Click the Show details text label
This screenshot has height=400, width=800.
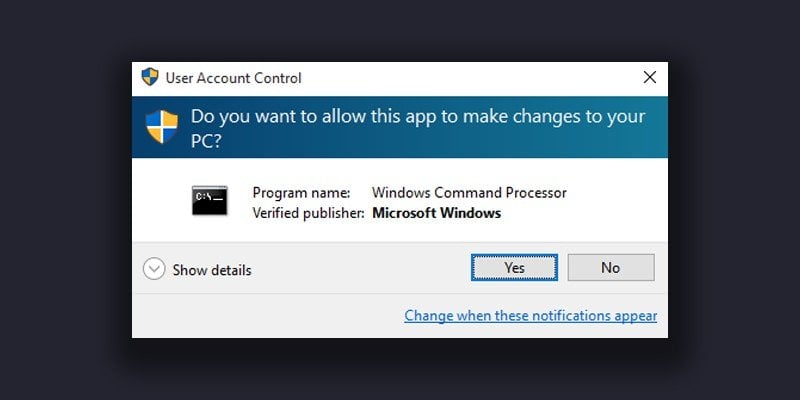click(x=212, y=270)
